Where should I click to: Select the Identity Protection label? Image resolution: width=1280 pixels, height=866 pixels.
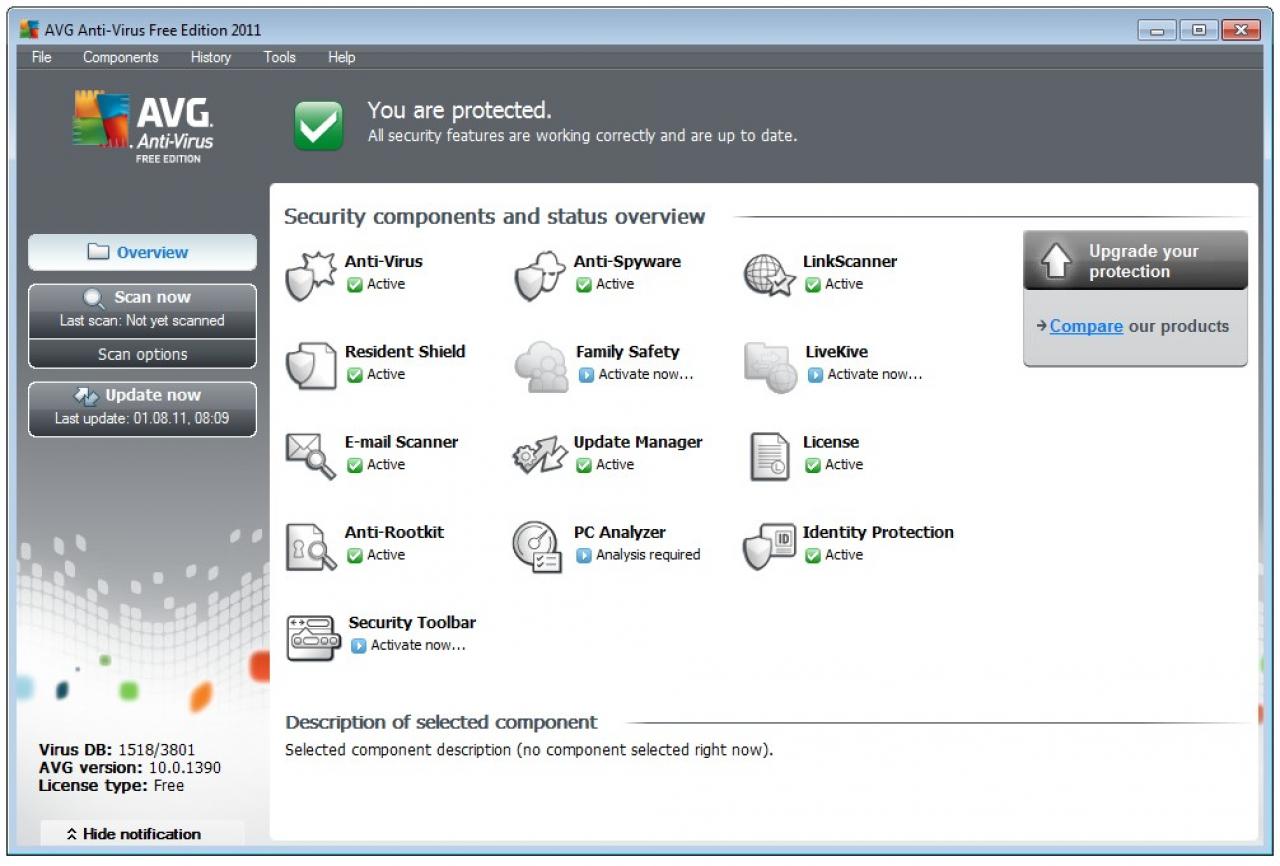pyautogui.click(x=878, y=532)
